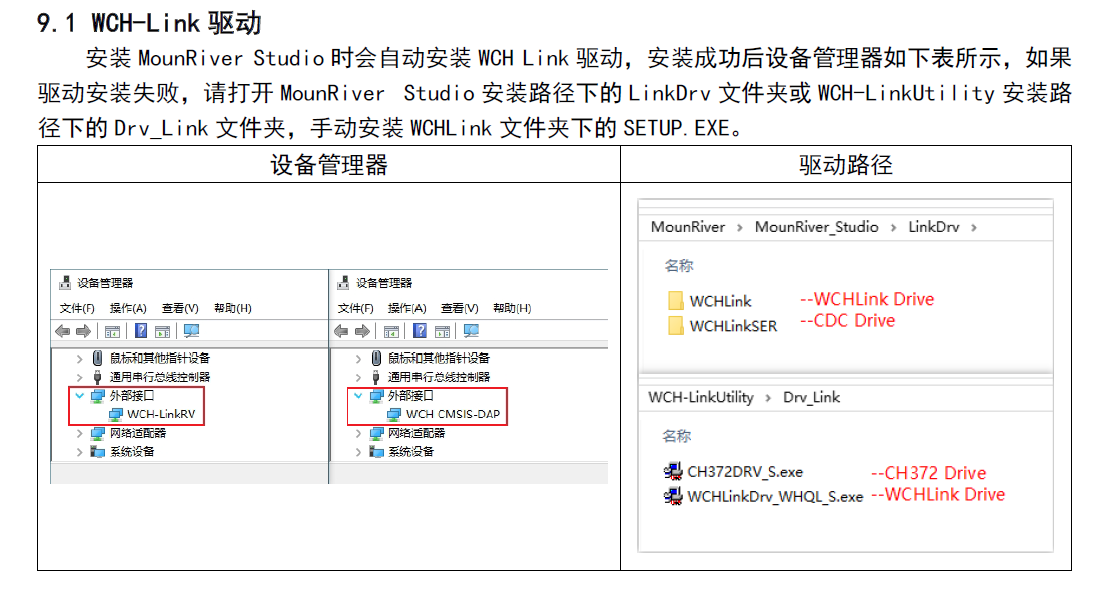
Task: Click WCH-LinkUtility breadcrumb segment
Action: 700,397
